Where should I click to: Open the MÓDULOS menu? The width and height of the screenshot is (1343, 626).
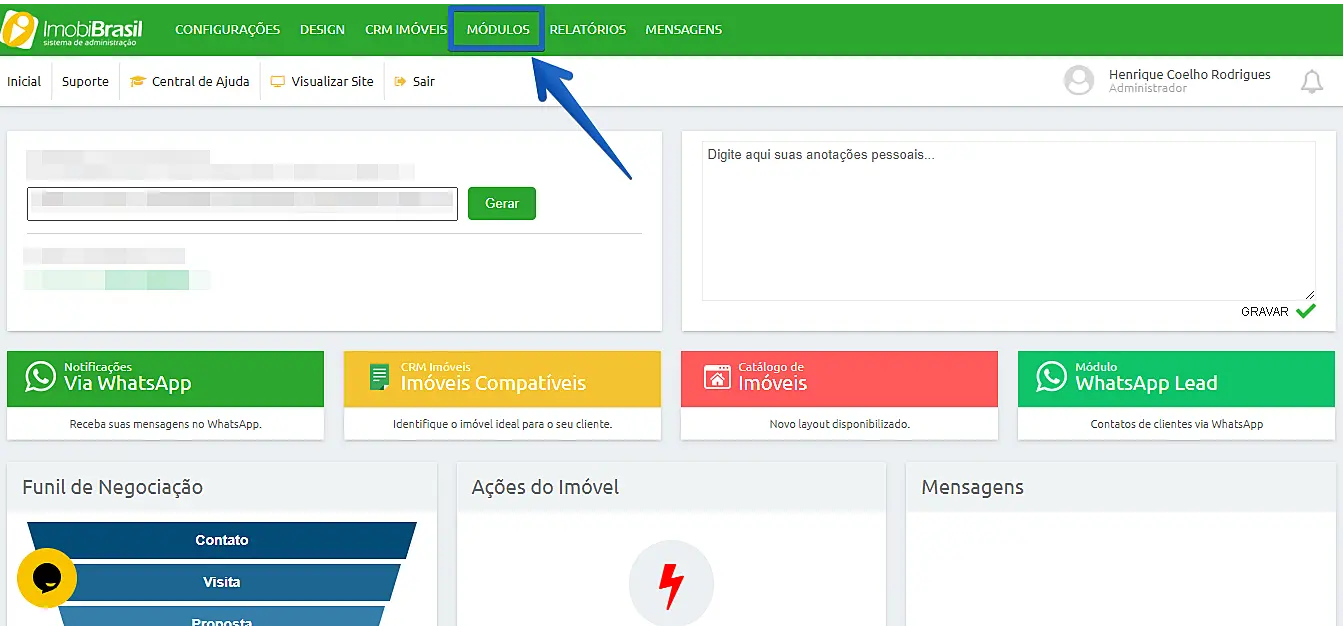point(497,29)
